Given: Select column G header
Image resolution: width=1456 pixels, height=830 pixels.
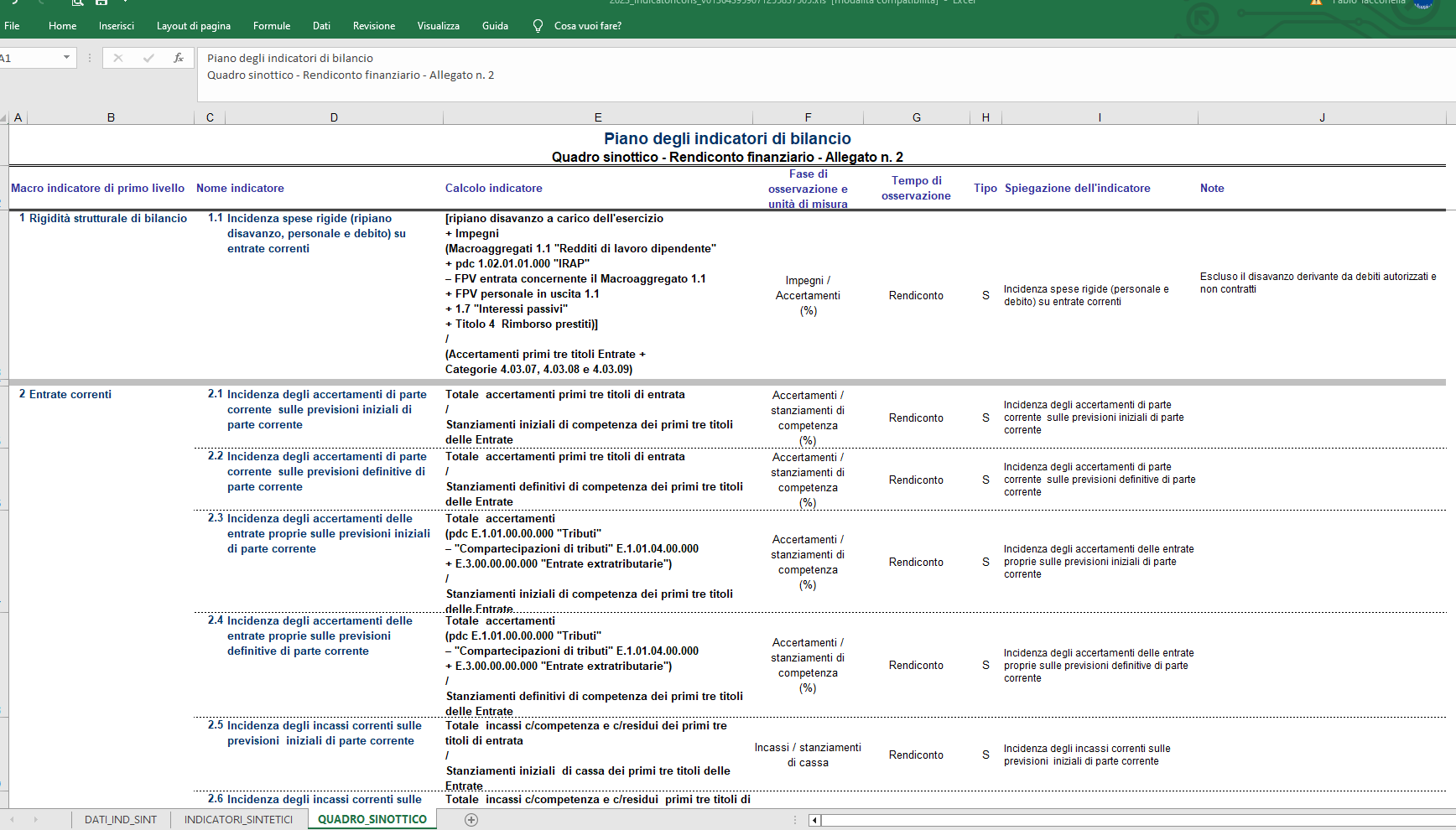Looking at the screenshot, I should point(917,117).
